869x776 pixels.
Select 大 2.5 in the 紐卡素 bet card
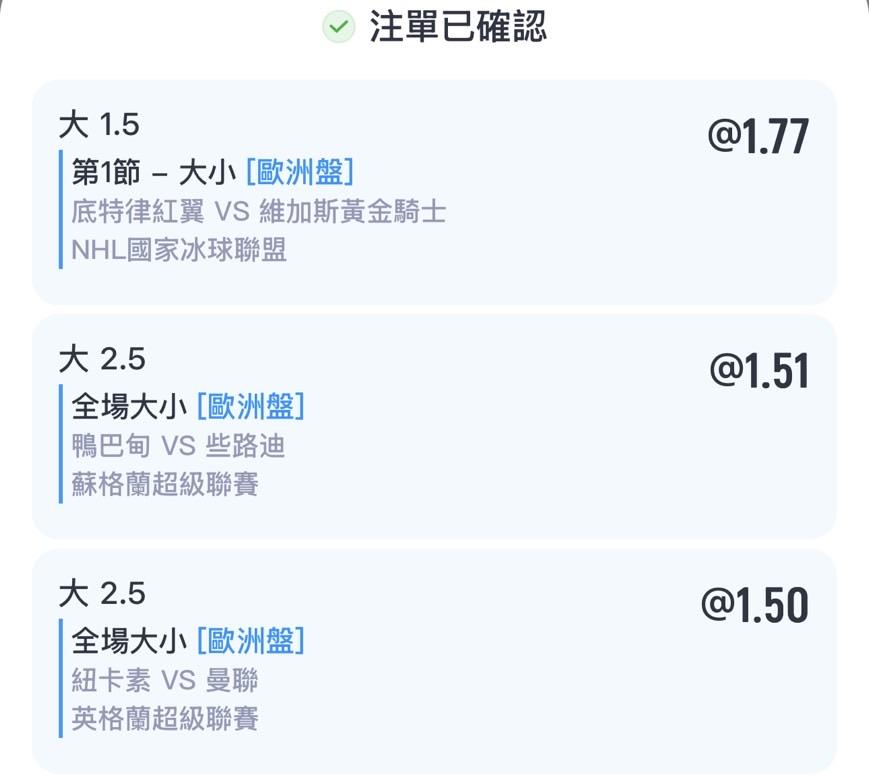coord(102,593)
